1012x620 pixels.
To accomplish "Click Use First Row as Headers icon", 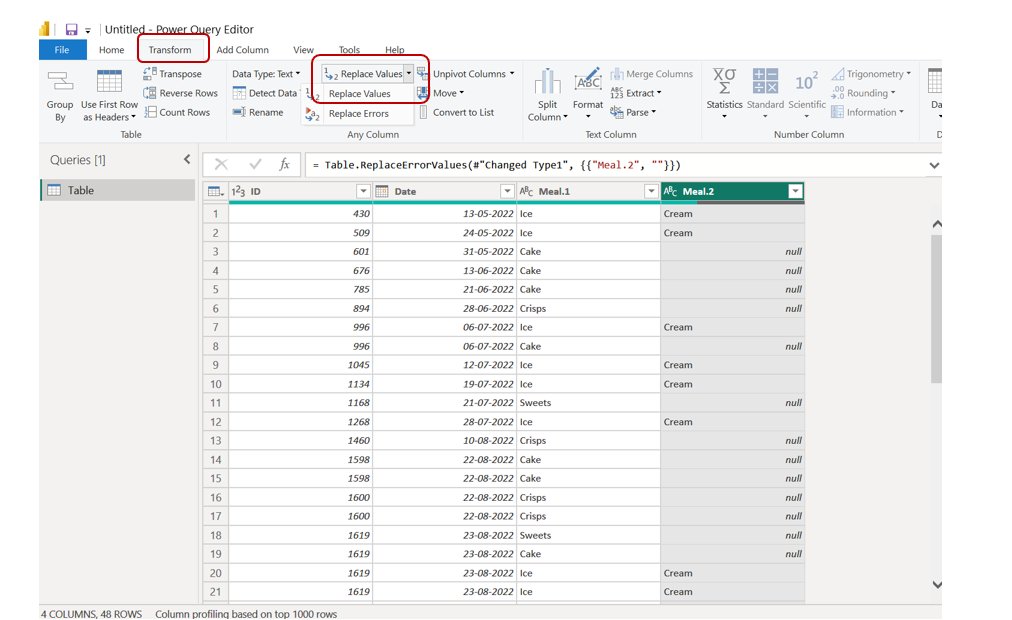I will 109,81.
